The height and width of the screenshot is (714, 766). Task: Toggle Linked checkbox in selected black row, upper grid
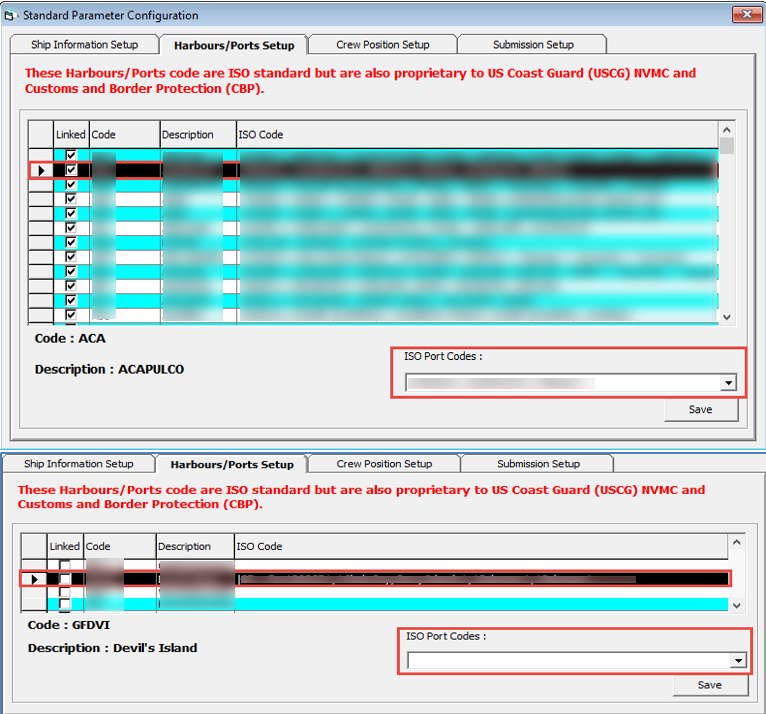[x=71, y=170]
